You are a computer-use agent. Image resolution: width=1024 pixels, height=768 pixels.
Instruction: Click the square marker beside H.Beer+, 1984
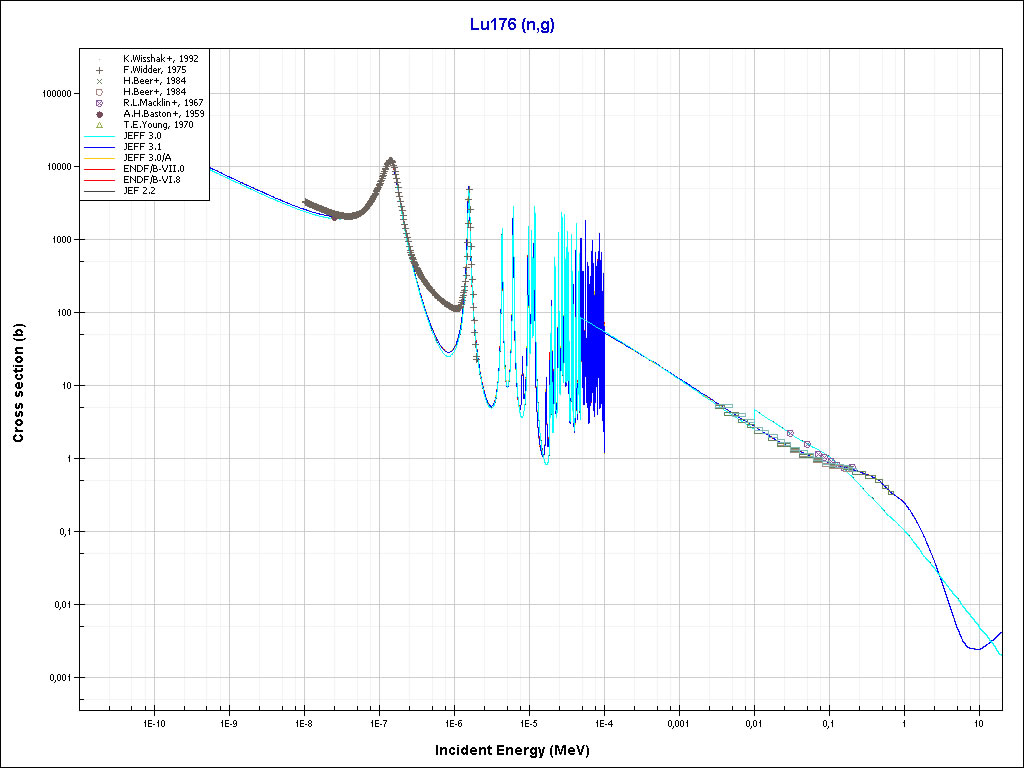click(x=100, y=92)
